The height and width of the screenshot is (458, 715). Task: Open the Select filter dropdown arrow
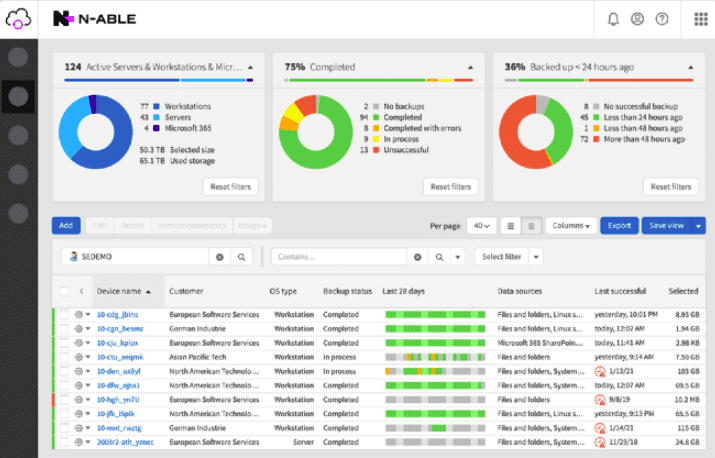(x=536, y=257)
